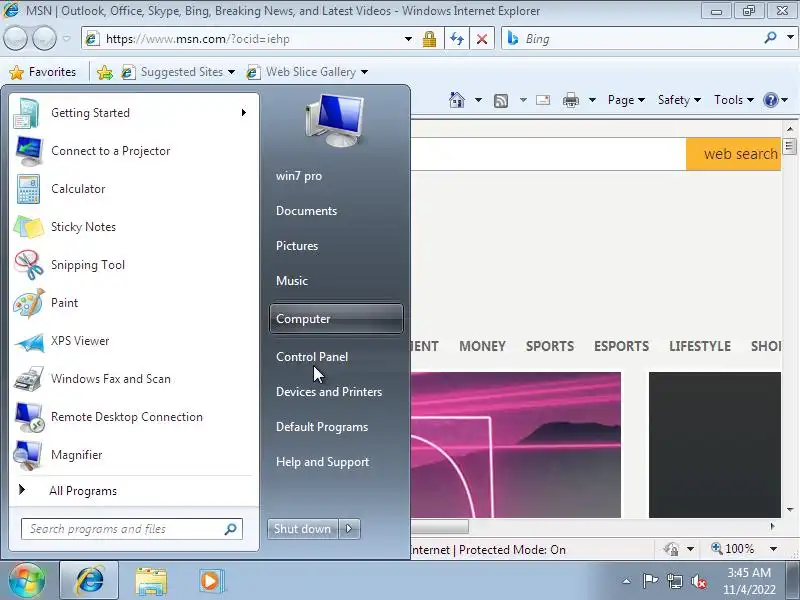Open the Tools menu
This screenshot has width=800, height=600.
click(734, 100)
